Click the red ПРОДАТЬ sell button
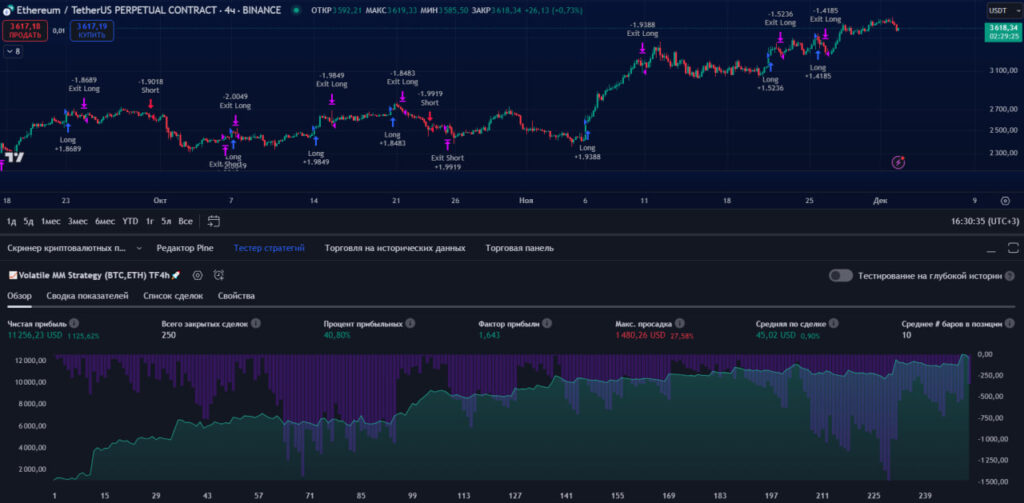1024x503 pixels. click(x=25, y=30)
